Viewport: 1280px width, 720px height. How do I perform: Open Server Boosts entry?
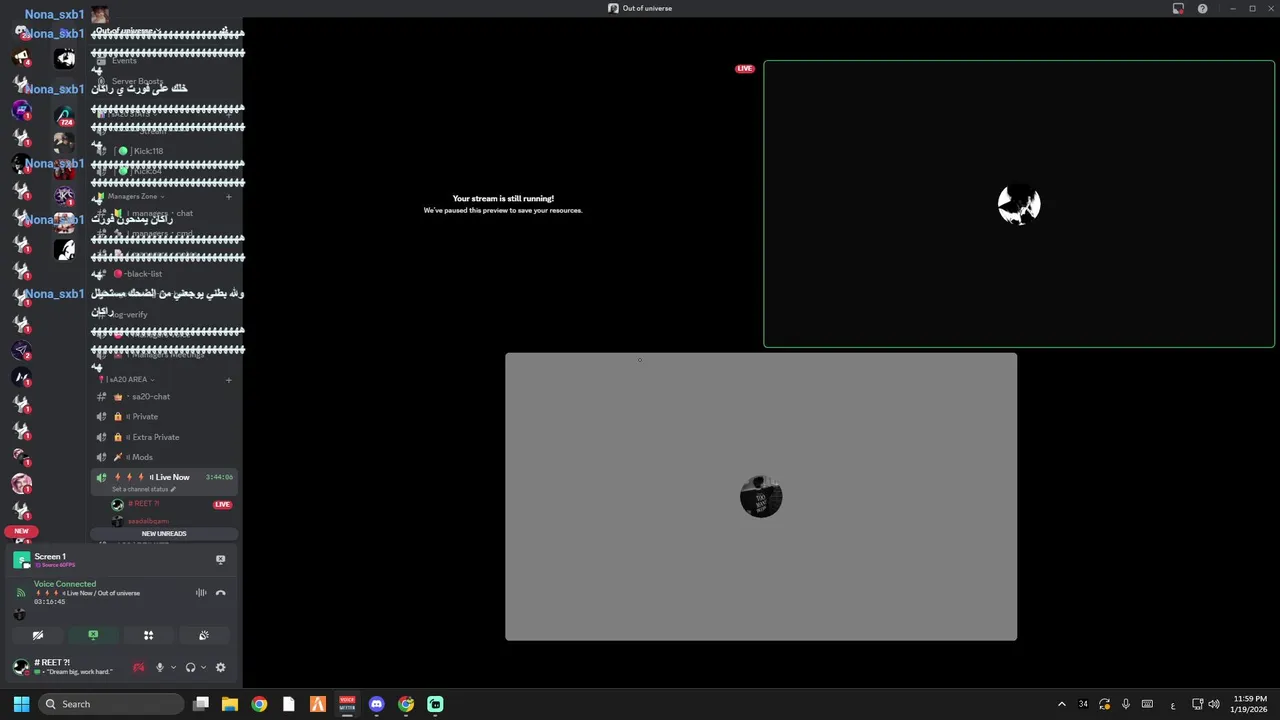tap(165, 82)
